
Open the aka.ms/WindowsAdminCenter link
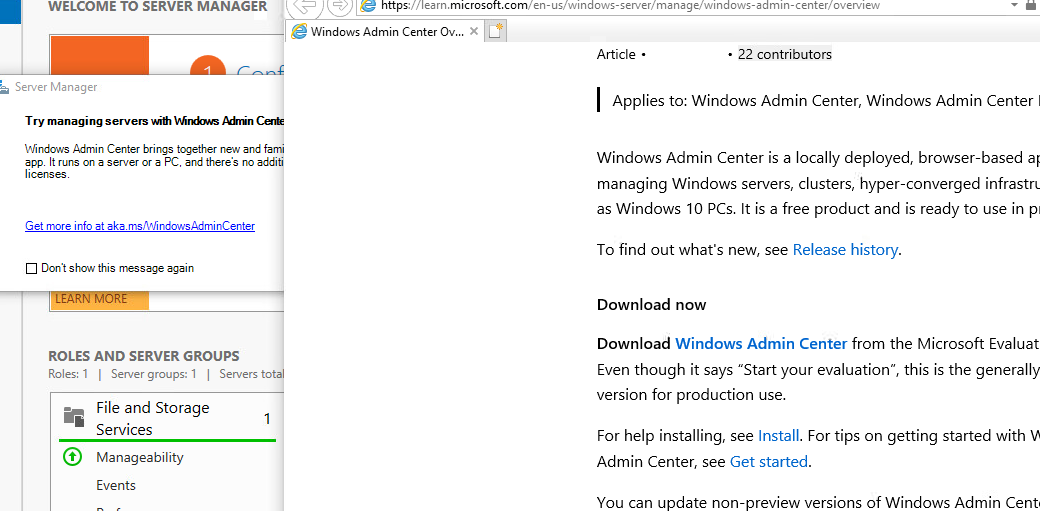tap(140, 226)
